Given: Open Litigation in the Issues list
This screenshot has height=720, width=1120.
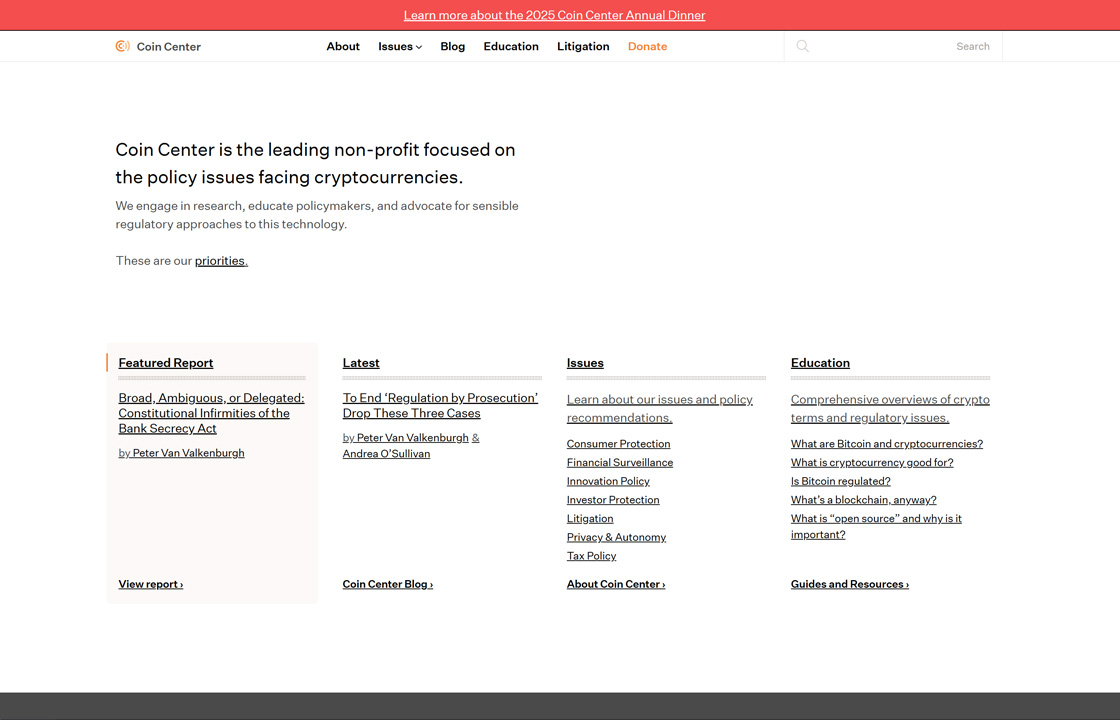Looking at the screenshot, I should click(590, 519).
